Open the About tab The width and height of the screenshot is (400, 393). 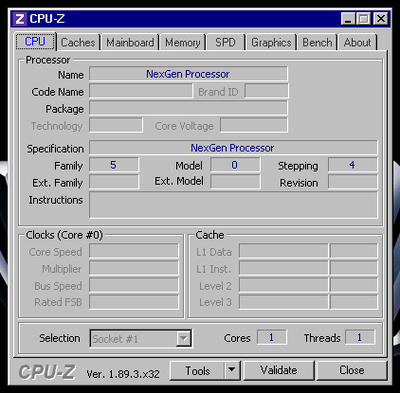[x=357, y=43]
